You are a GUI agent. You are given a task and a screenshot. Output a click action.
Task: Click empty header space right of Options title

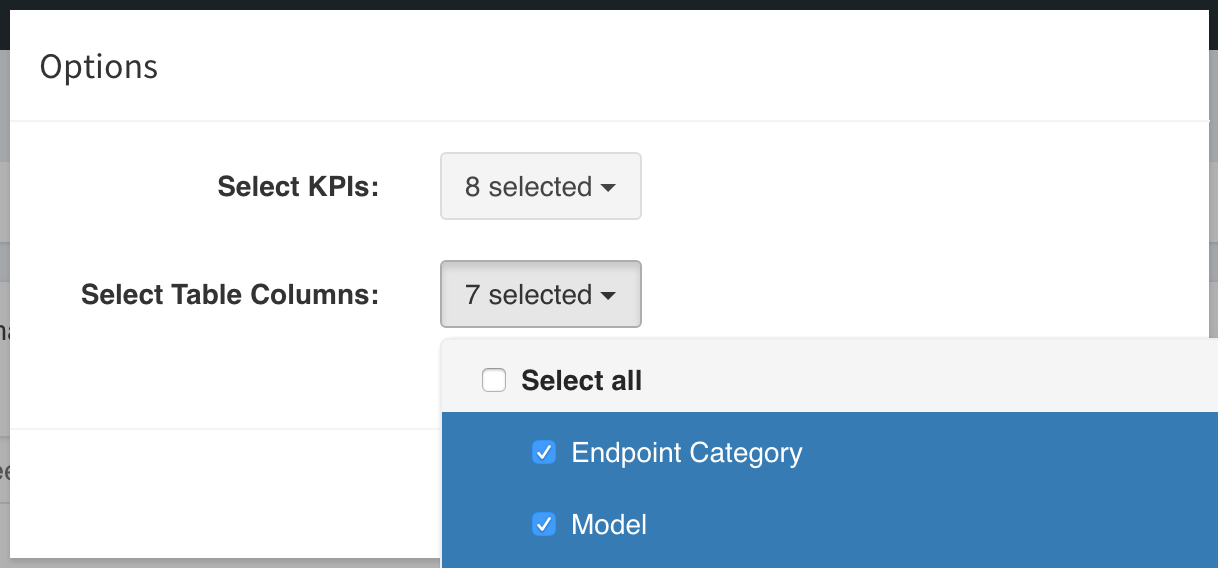pos(680,67)
